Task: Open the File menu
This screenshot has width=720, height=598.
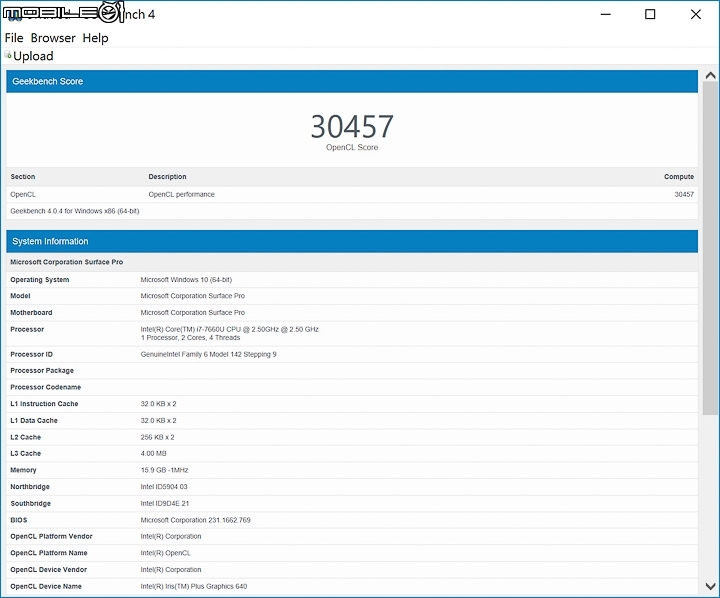Action: click(x=14, y=38)
